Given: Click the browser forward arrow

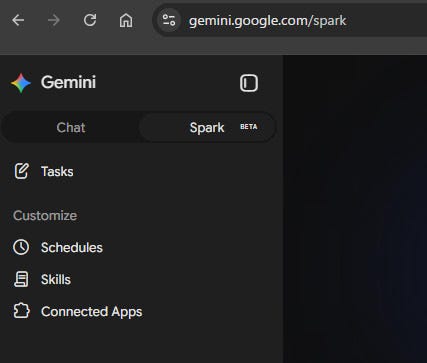Looking at the screenshot, I should pos(54,20).
